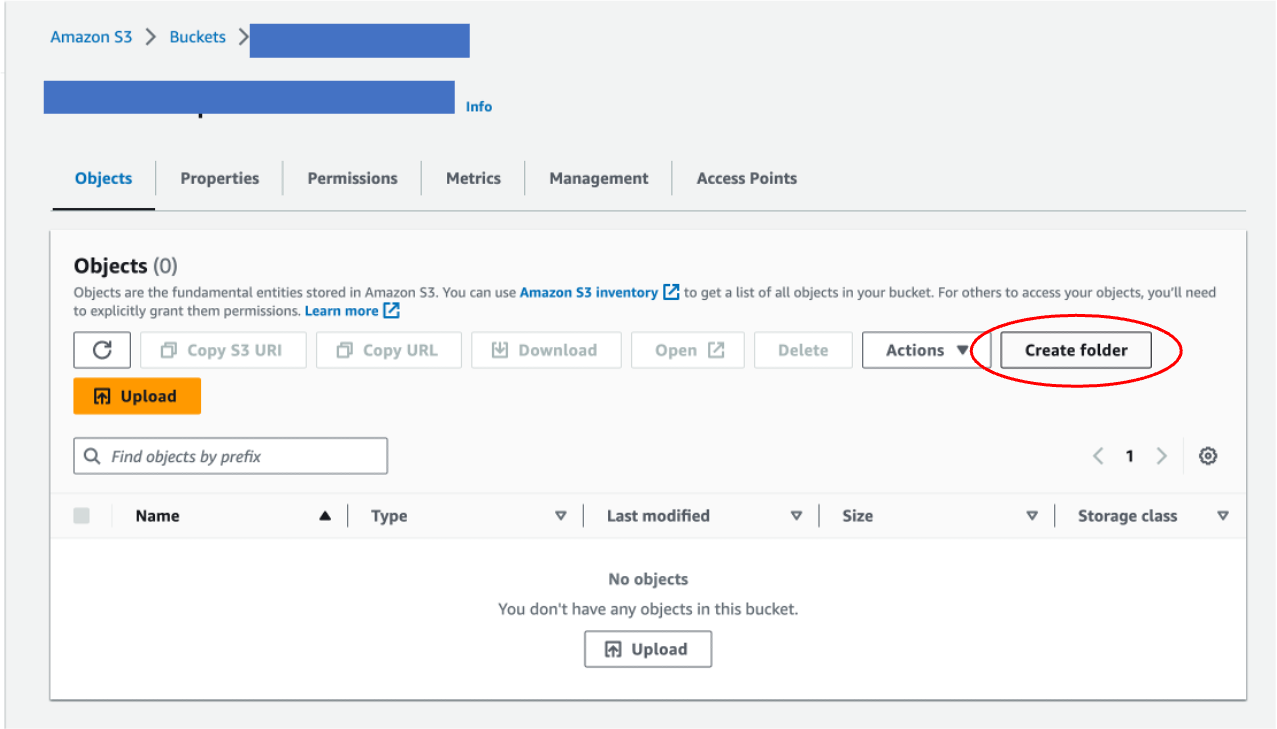Screen dimensions: 1277x729
Task: Tick the select-all checkbox in table header
Action: click(x=81, y=516)
